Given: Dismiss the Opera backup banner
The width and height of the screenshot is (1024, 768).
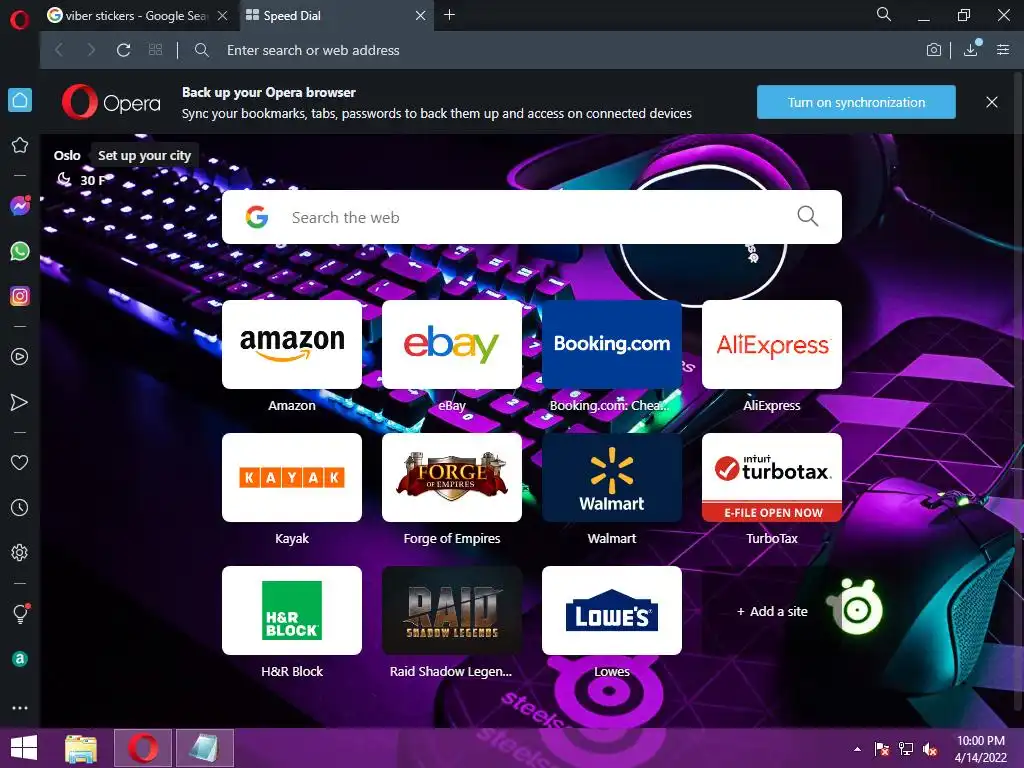Looking at the screenshot, I should click(992, 103).
